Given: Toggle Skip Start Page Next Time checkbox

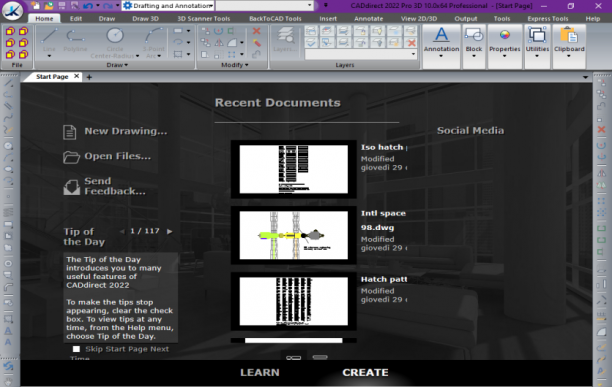Looking at the screenshot, I should (76, 349).
